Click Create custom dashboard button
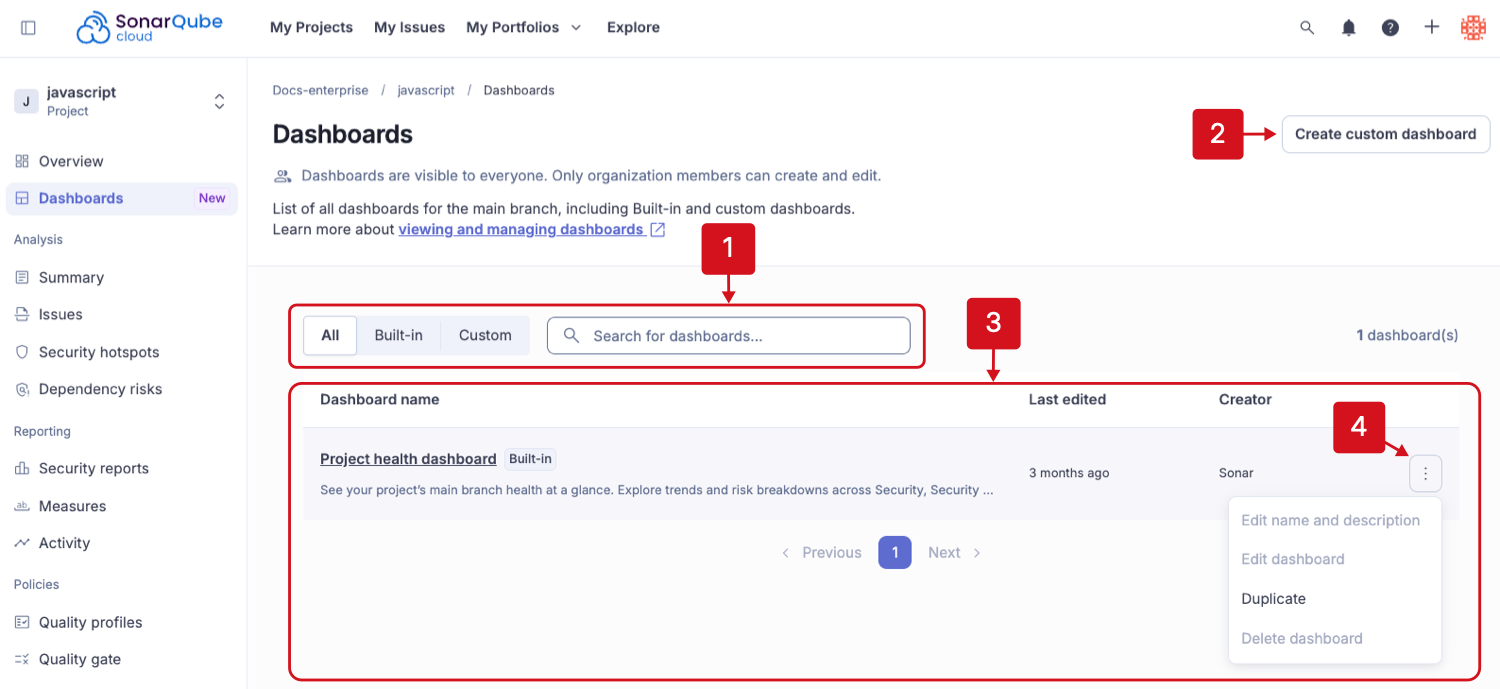Viewport: 1500px width, 689px height. 1385,134
